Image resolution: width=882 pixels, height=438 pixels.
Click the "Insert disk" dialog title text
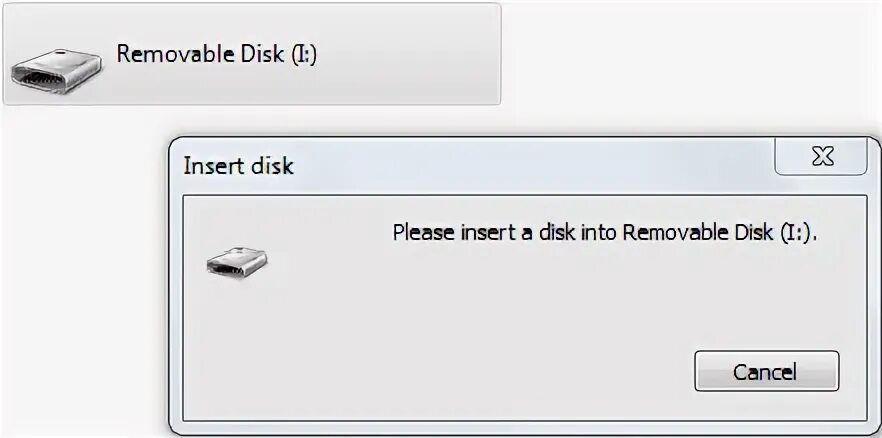(x=238, y=166)
